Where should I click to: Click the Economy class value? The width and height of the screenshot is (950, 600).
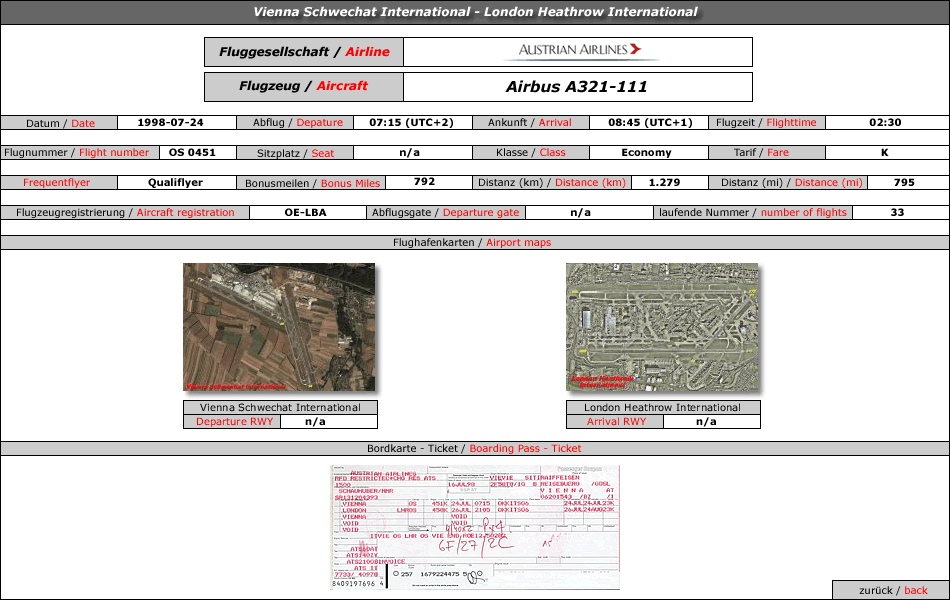point(646,152)
